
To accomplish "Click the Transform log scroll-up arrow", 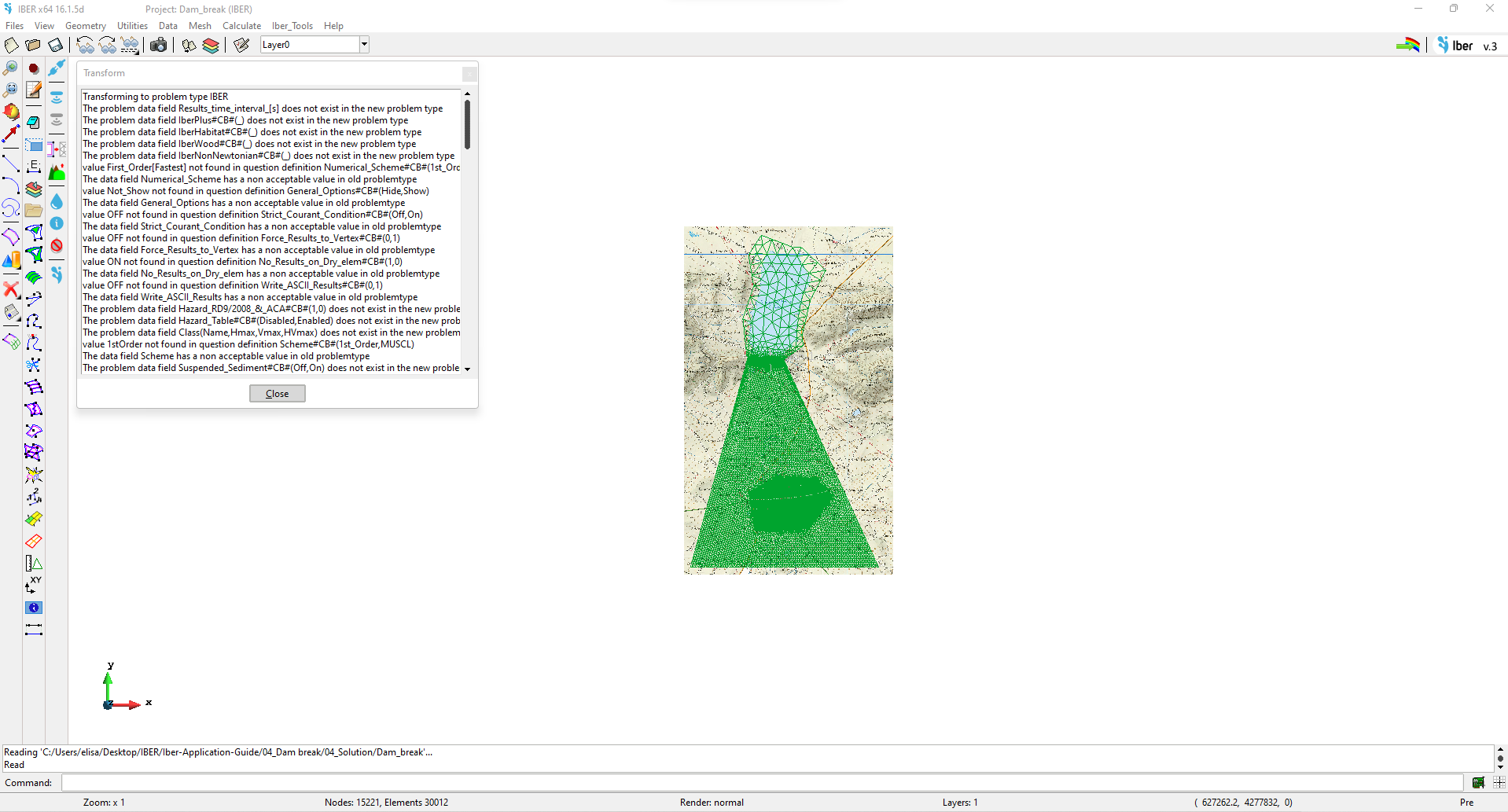I will coord(467,94).
